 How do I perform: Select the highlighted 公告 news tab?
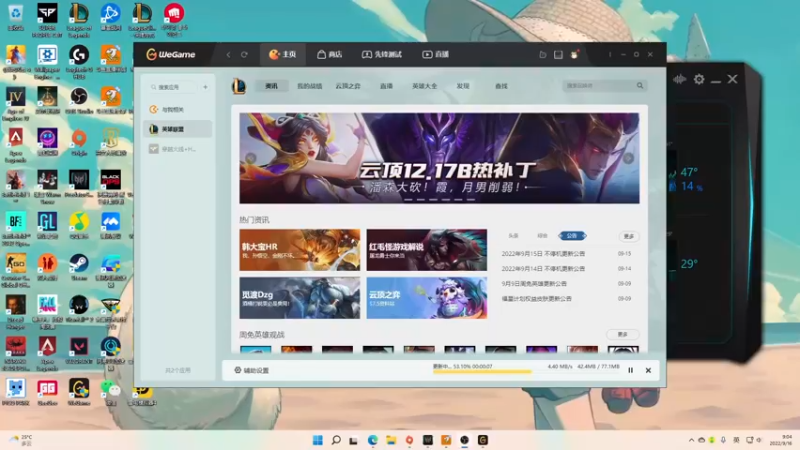pyautogui.click(x=572, y=236)
